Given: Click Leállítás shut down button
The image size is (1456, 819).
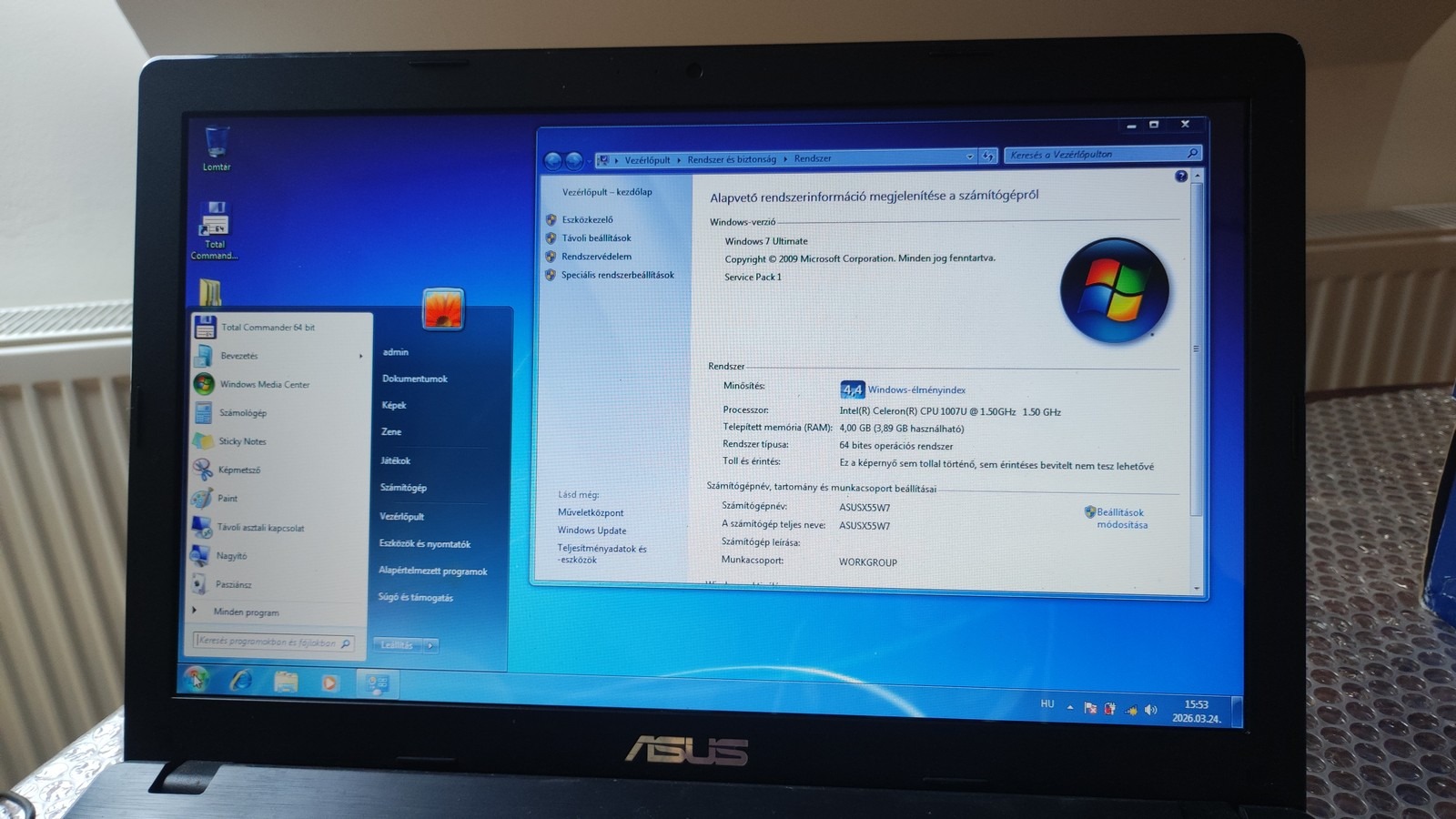Looking at the screenshot, I should coord(398,645).
